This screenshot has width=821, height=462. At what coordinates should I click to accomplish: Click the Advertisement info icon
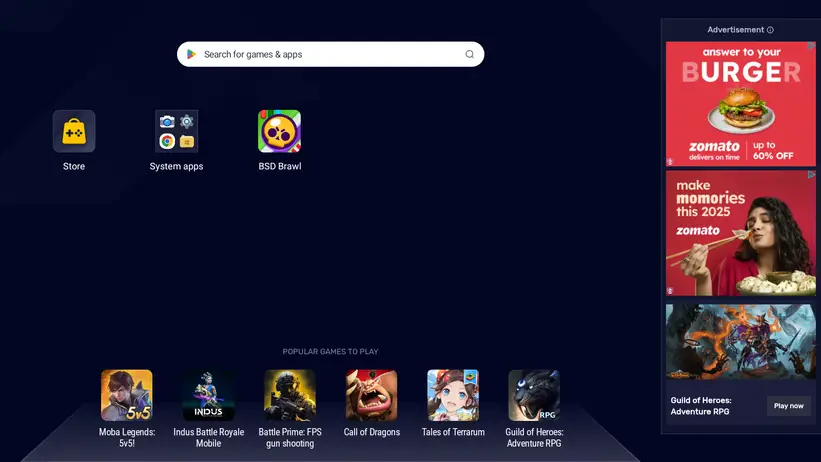(x=770, y=30)
